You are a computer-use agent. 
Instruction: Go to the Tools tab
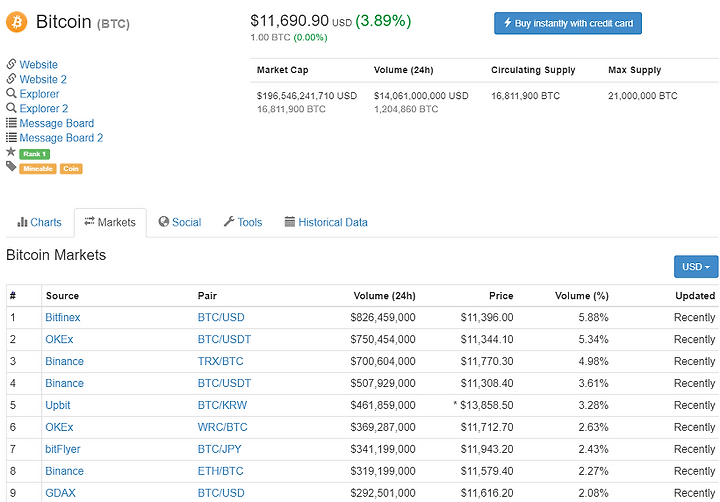coord(243,222)
